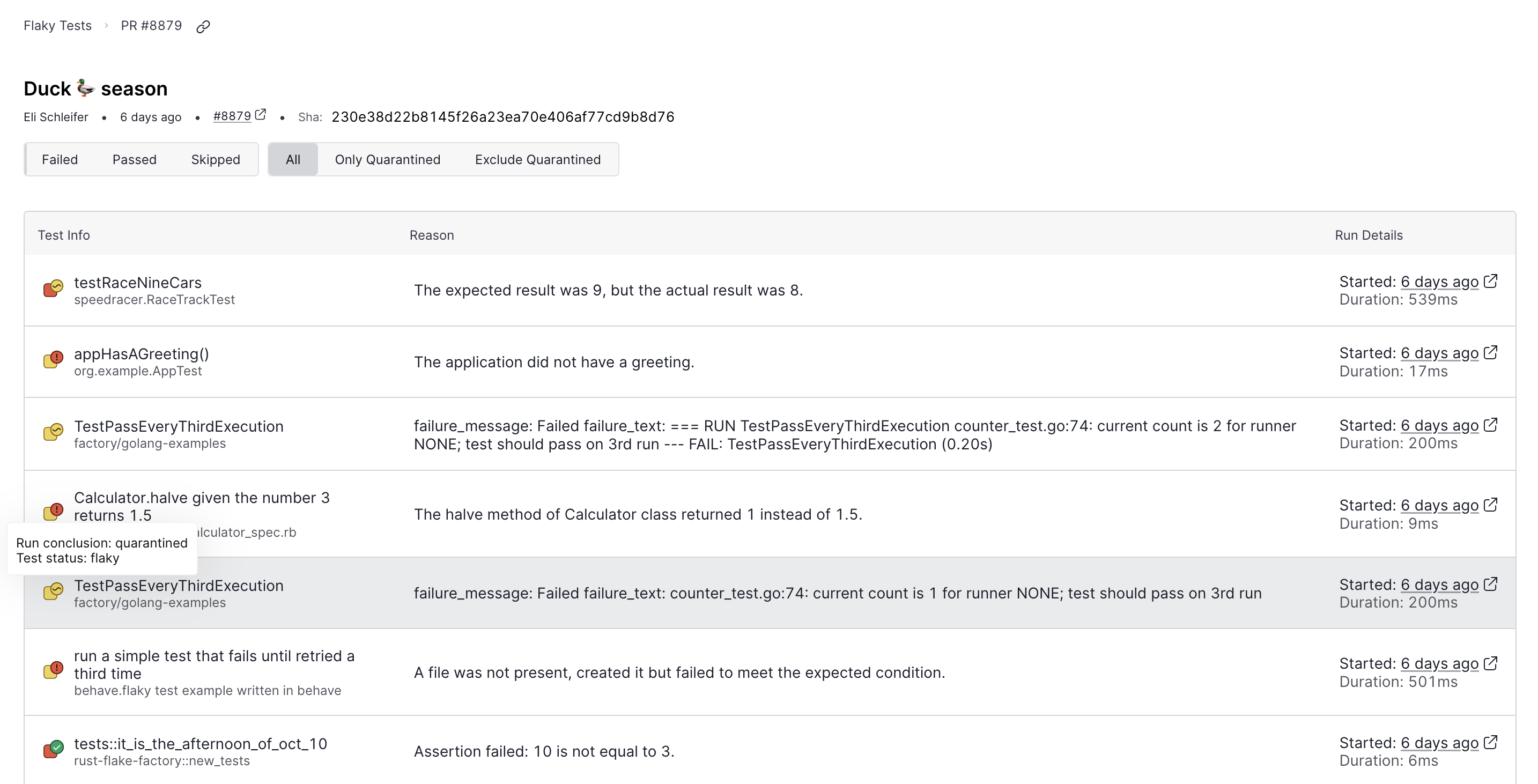Open the #8879 pull request link
1538x784 pixels.
232,116
